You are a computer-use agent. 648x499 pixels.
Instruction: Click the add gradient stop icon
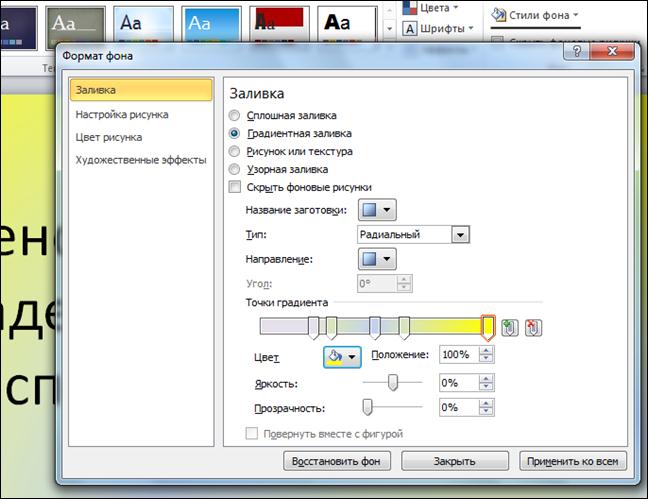pos(510,327)
